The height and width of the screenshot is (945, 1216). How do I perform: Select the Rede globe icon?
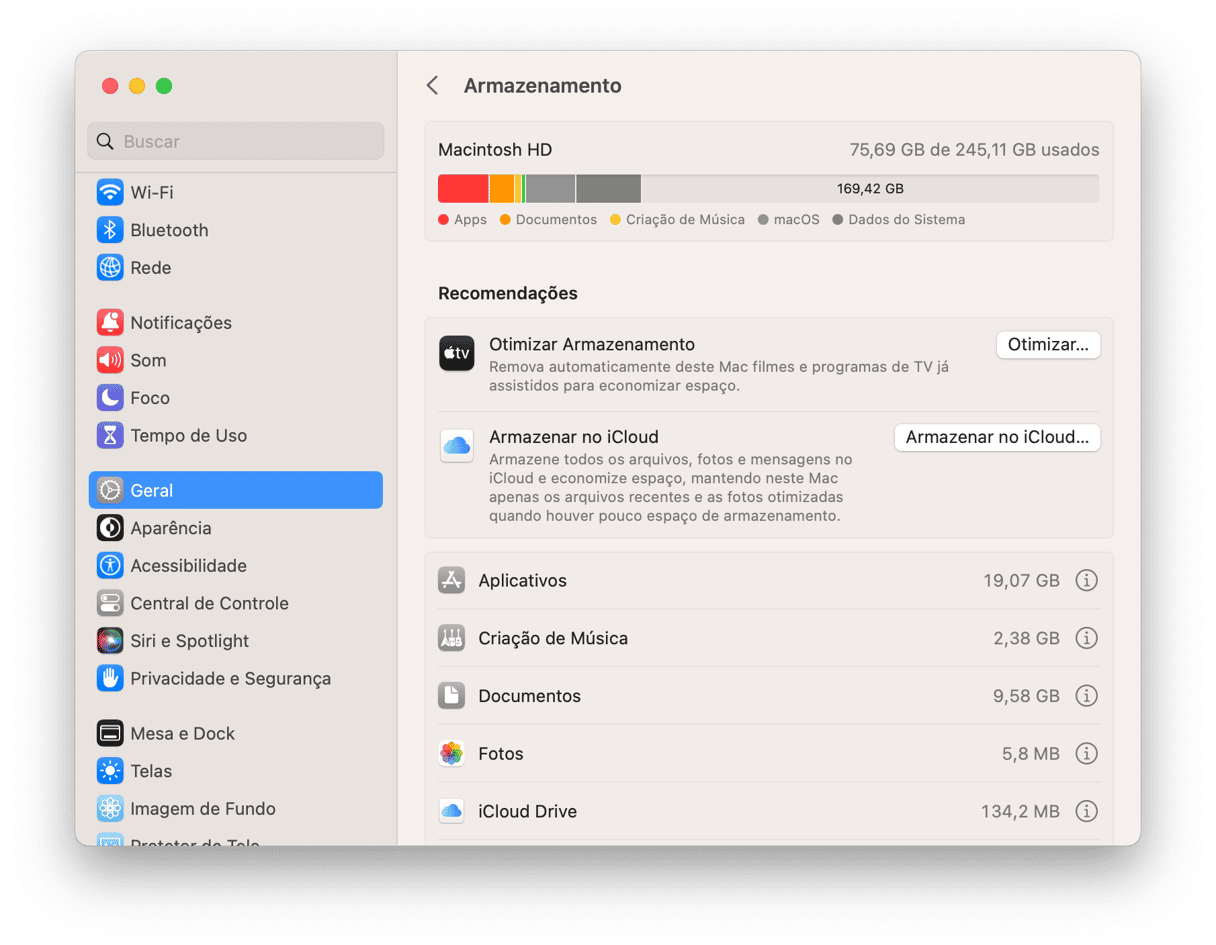click(110, 268)
